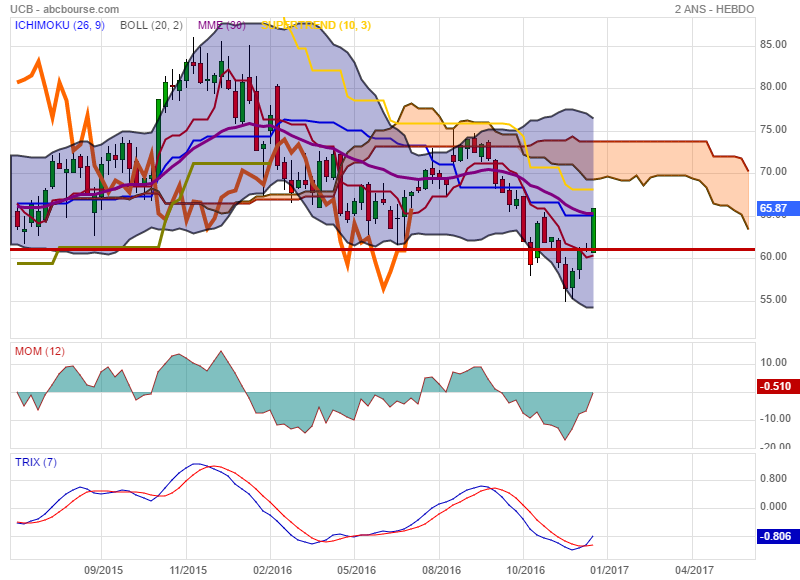Click the 11/2015 date axis label
The image size is (800, 580).
point(188,570)
